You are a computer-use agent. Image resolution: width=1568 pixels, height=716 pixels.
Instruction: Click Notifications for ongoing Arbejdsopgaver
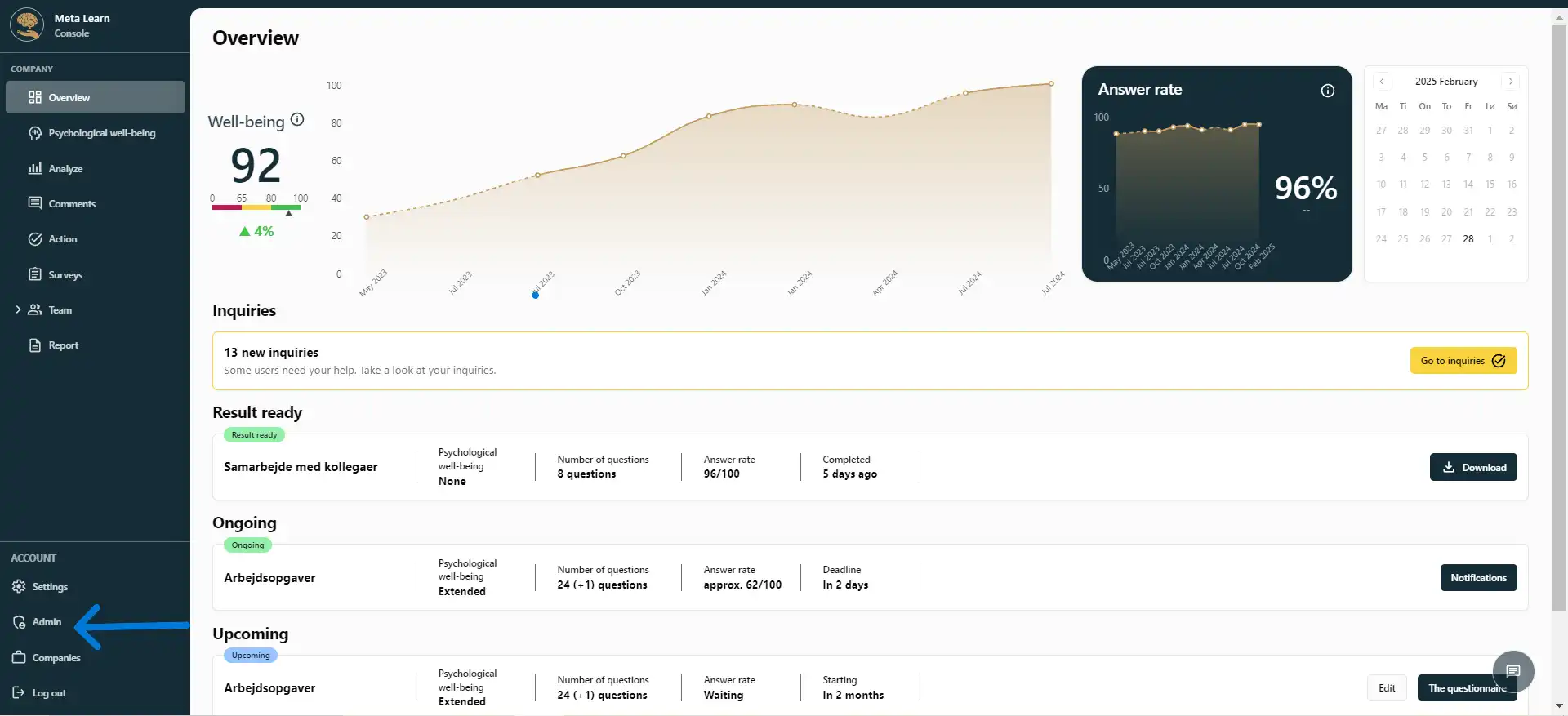[1478, 578]
